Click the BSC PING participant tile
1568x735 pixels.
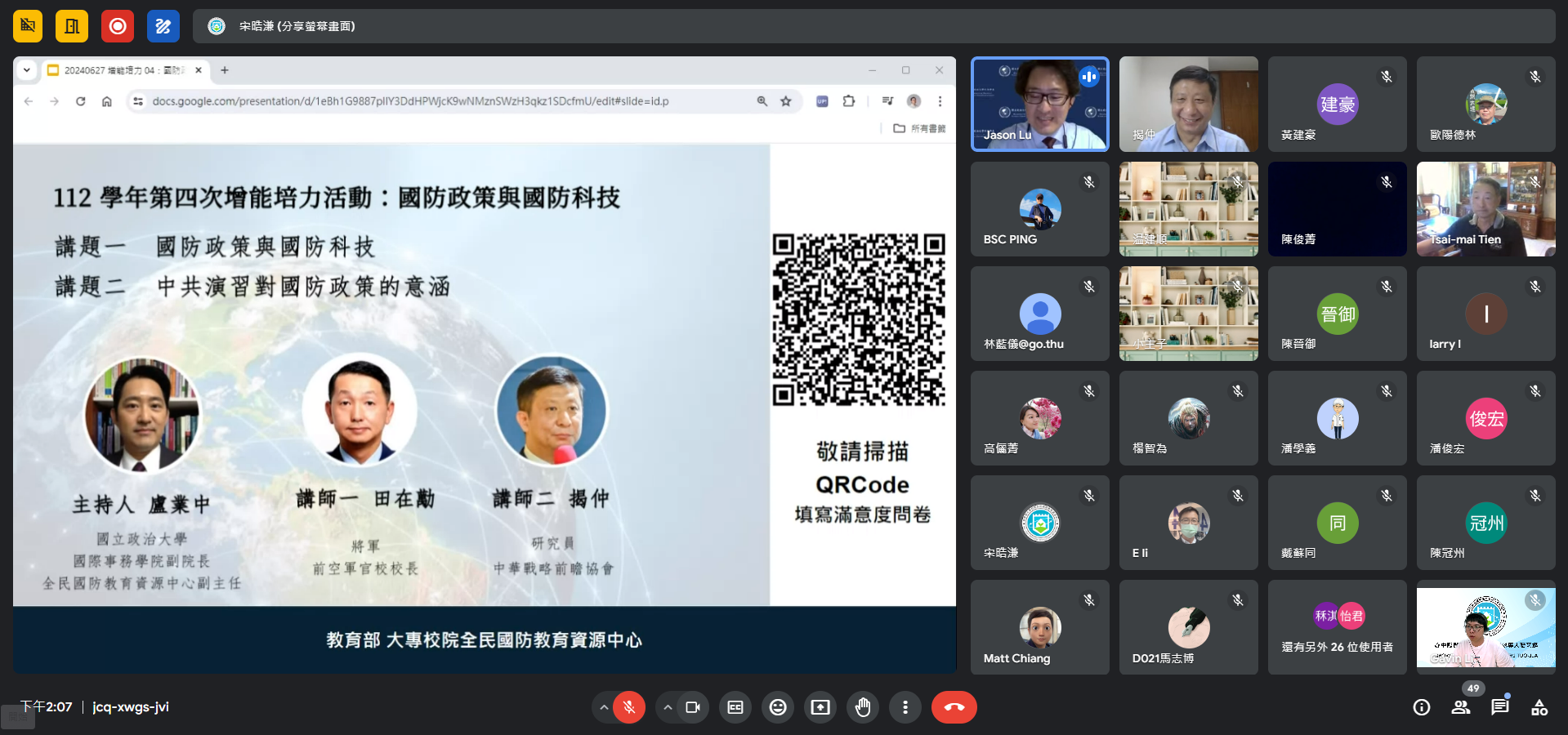1040,209
